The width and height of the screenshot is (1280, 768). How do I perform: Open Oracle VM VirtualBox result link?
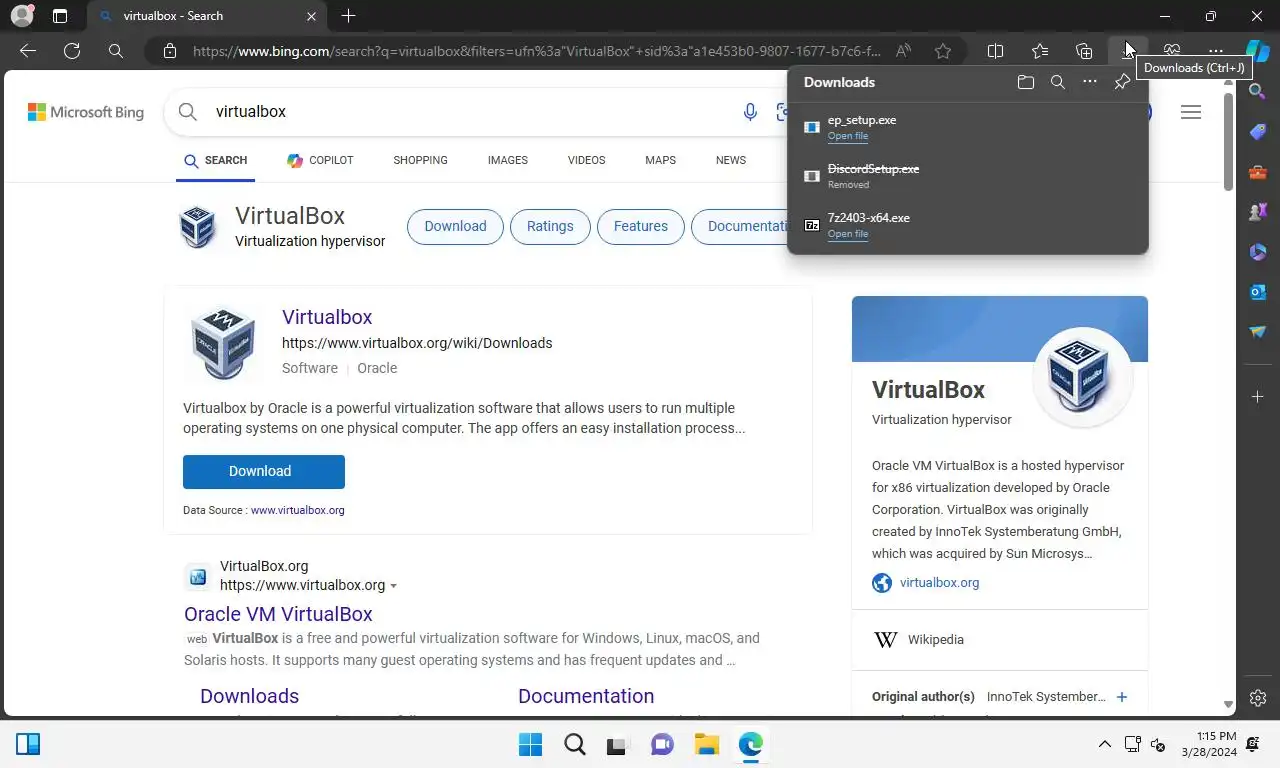(x=278, y=614)
